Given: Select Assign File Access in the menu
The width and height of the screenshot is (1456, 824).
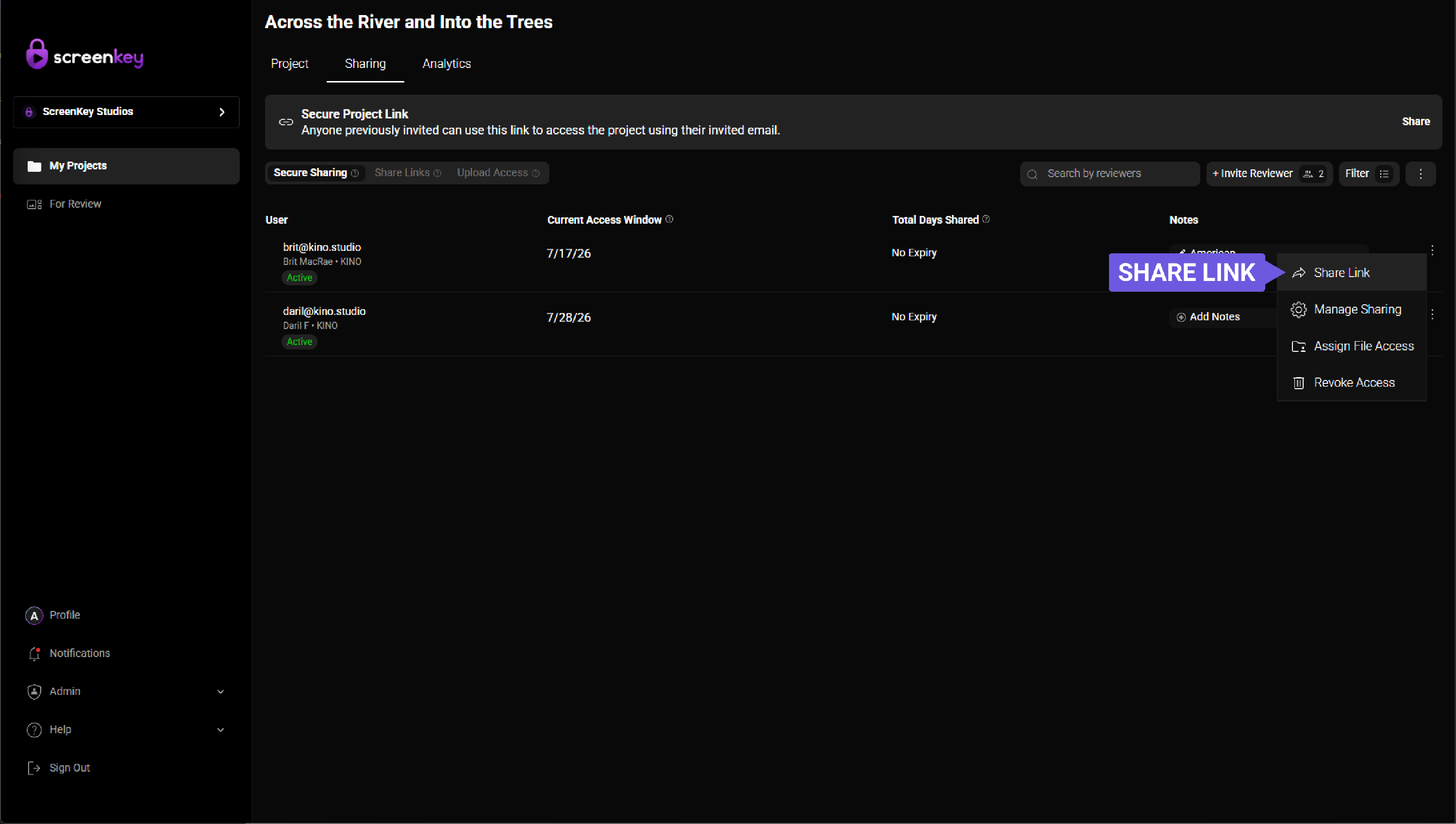Looking at the screenshot, I should [1351, 346].
